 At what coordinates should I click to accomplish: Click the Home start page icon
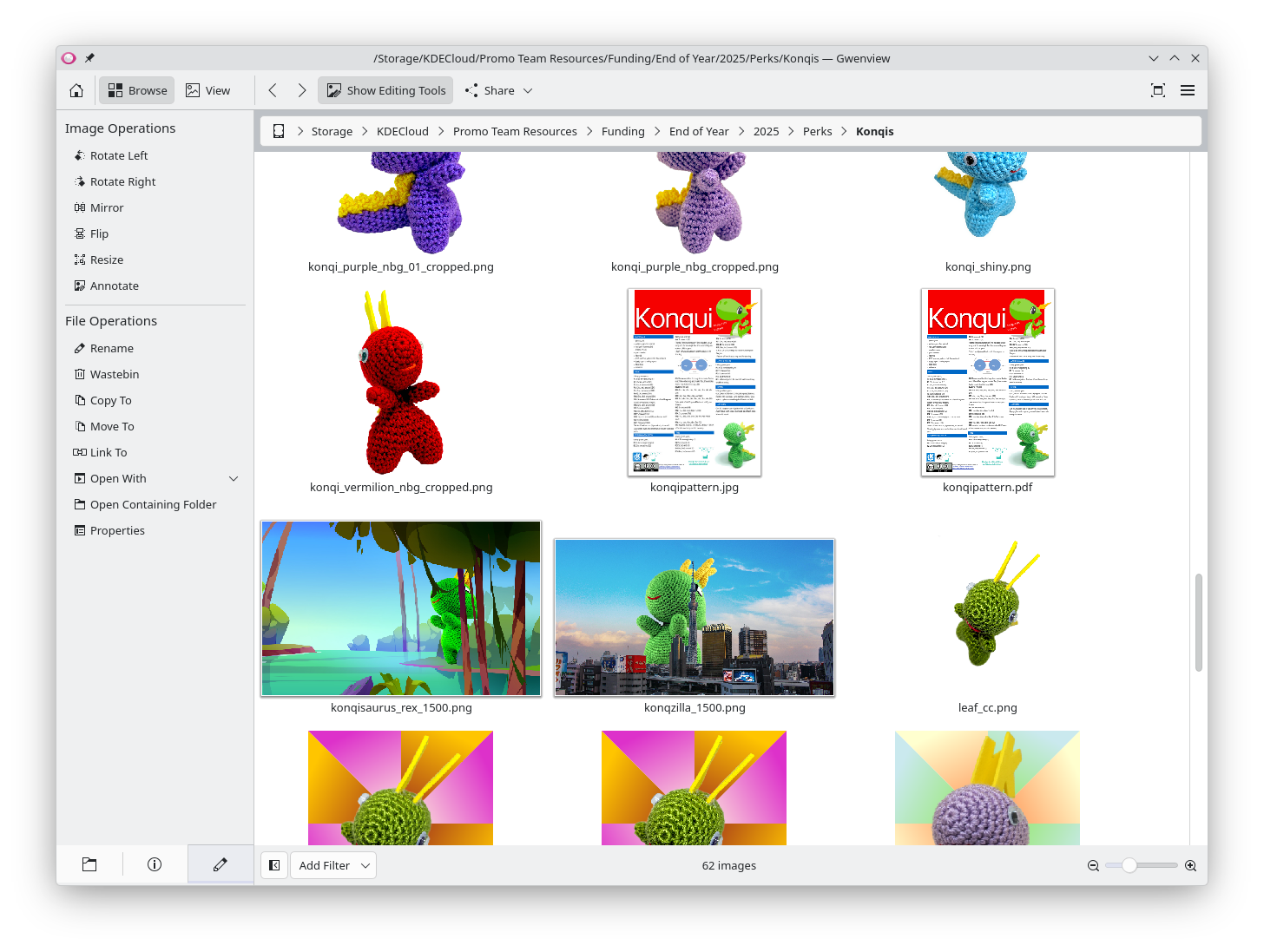76,90
